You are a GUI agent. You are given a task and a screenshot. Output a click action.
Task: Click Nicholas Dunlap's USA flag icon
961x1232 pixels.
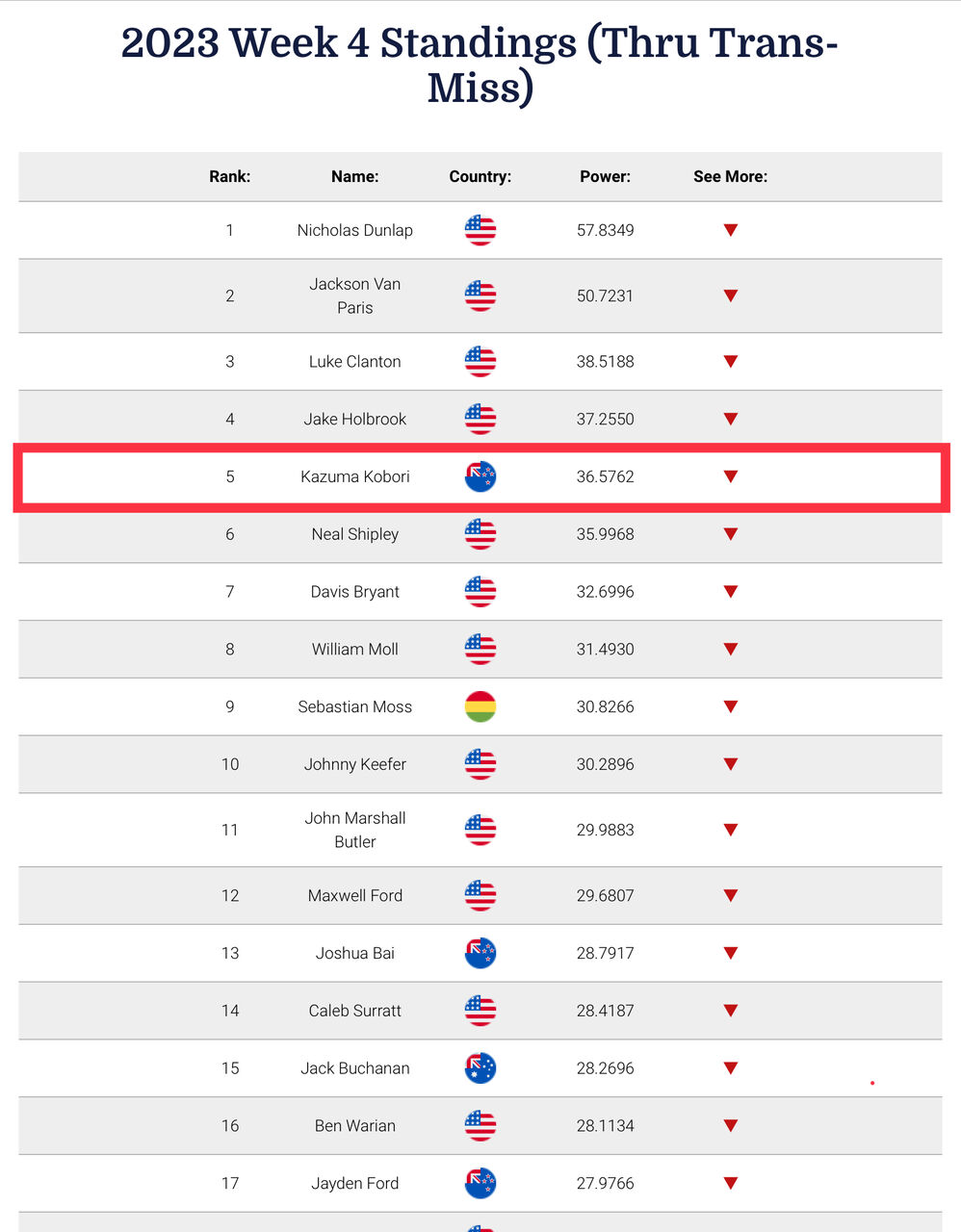coord(480,230)
